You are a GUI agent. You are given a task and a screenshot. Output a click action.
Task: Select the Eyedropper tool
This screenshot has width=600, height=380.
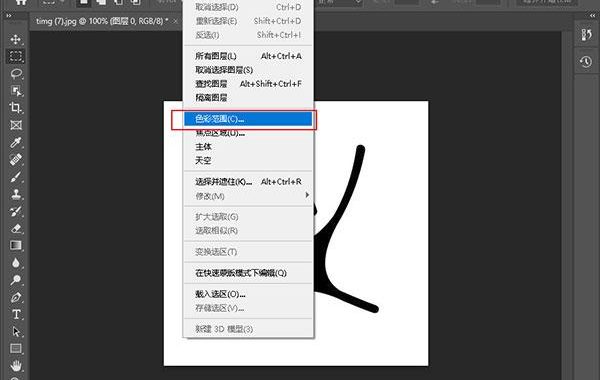(x=16, y=142)
